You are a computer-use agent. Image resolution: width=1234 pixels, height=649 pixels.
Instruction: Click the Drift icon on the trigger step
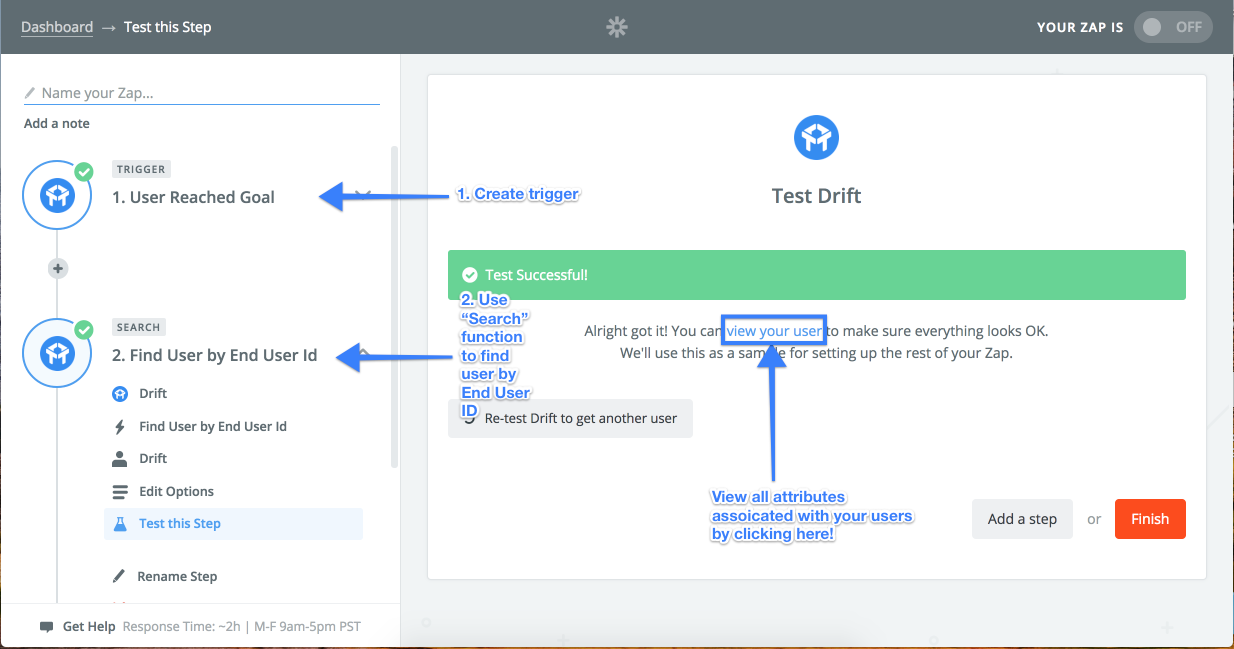coord(57,196)
